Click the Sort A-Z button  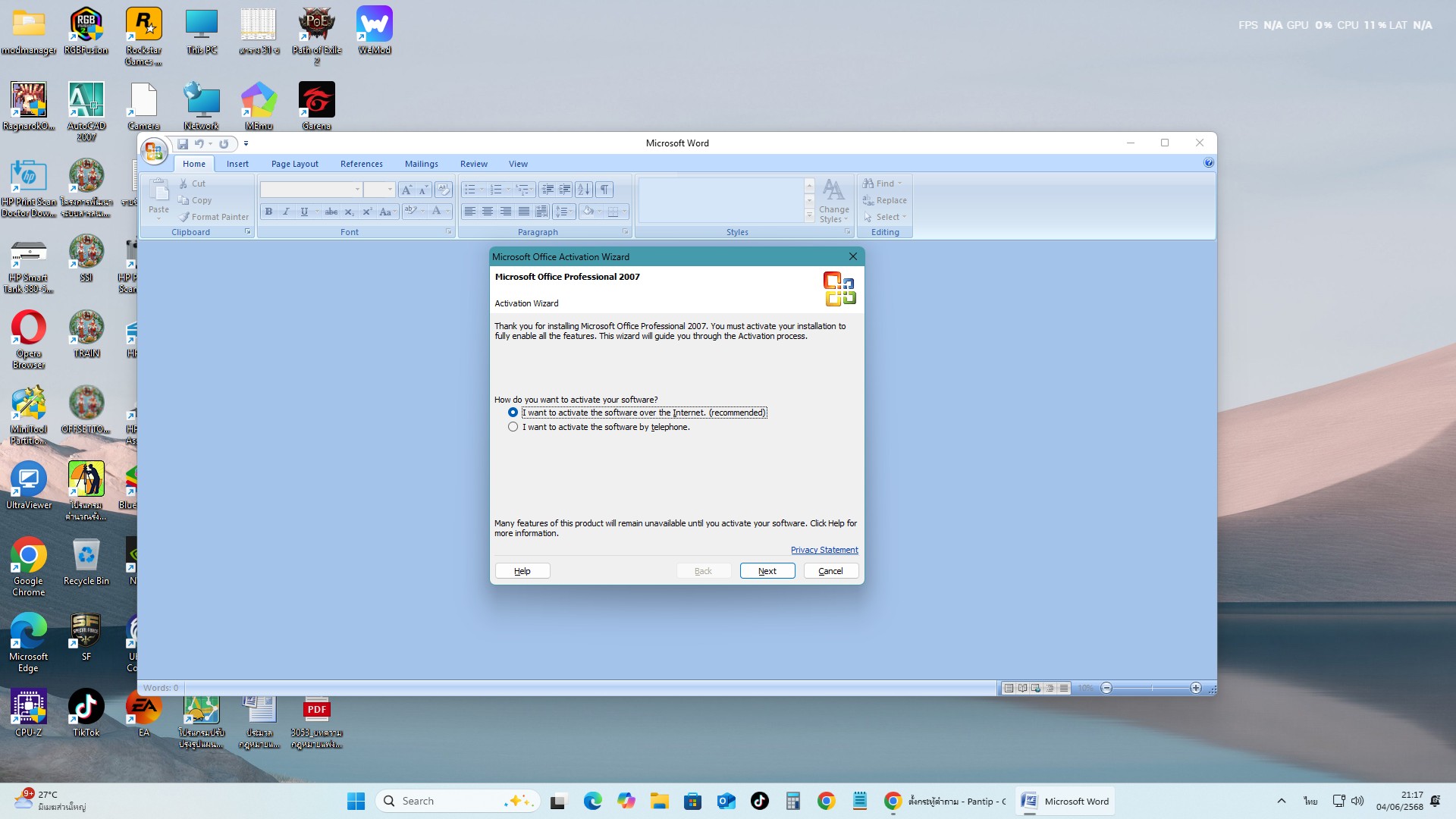pyautogui.click(x=584, y=190)
